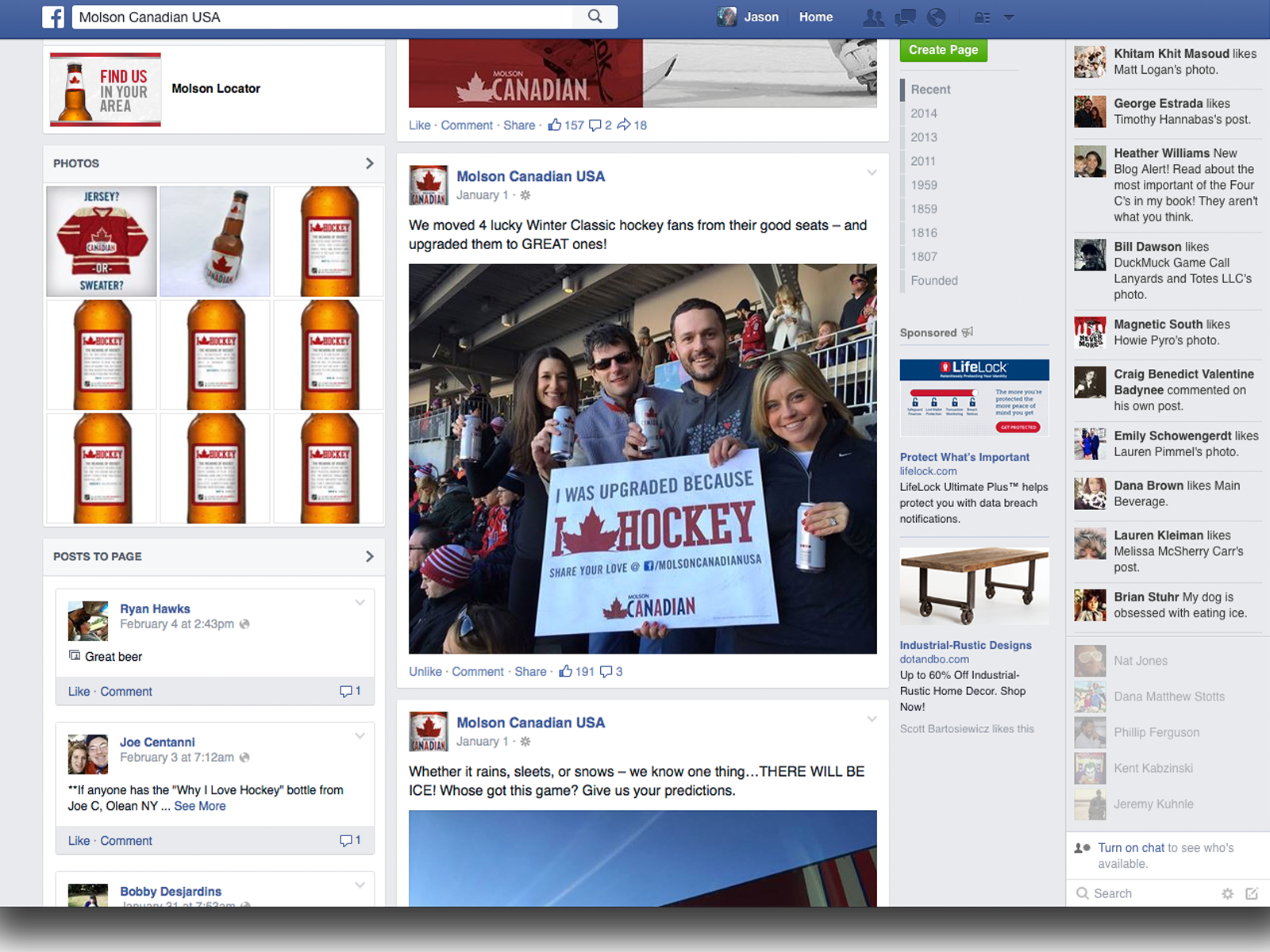Click Like on the top Molson Canadian post
Image resolution: width=1270 pixels, height=952 pixels.
click(x=419, y=125)
